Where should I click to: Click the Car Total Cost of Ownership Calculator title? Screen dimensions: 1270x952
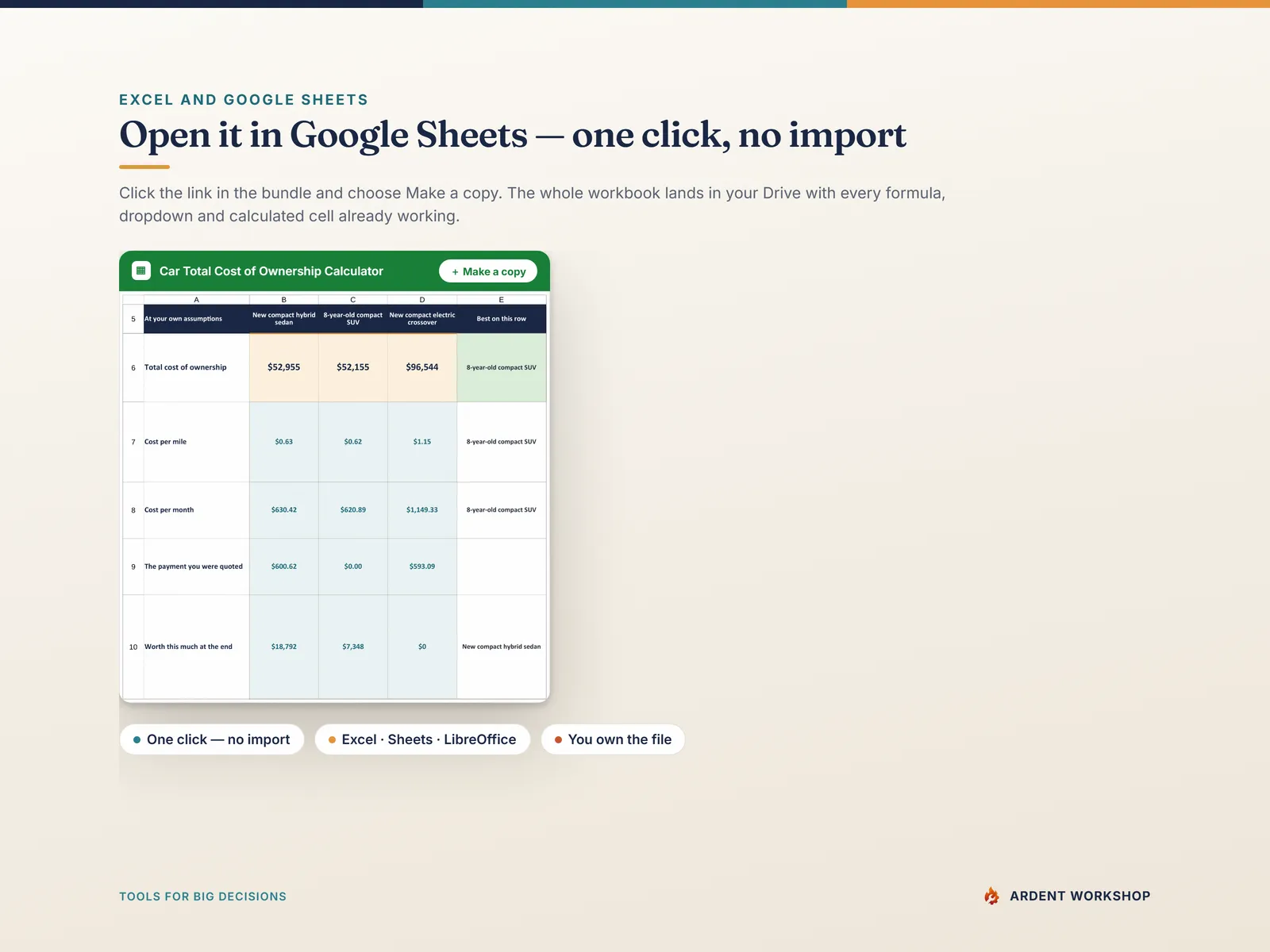[x=271, y=271]
